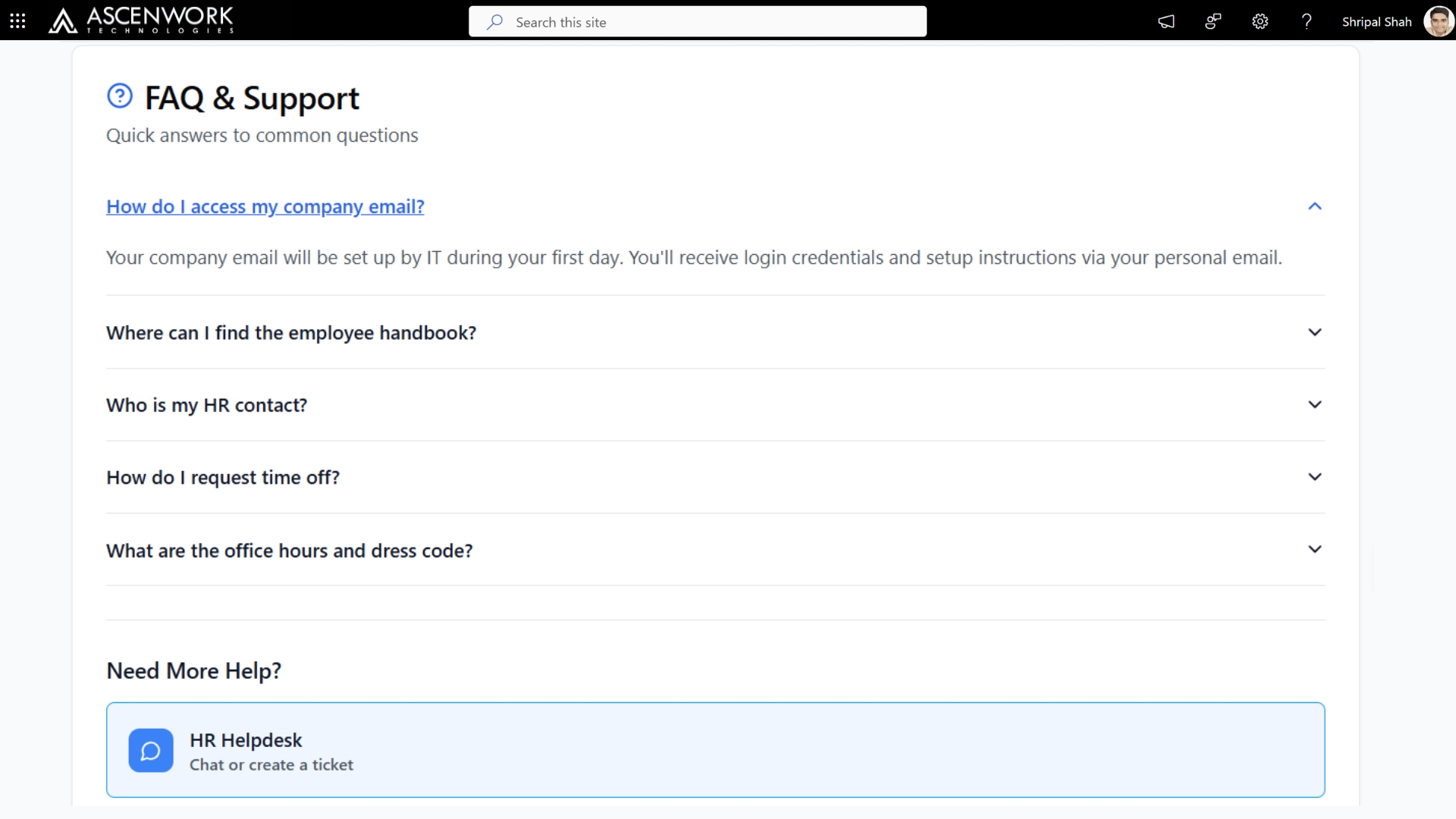Viewport: 1456px width, 819px height.
Task: Click "Who is my HR contact?" question
Action: coord(206,405)
